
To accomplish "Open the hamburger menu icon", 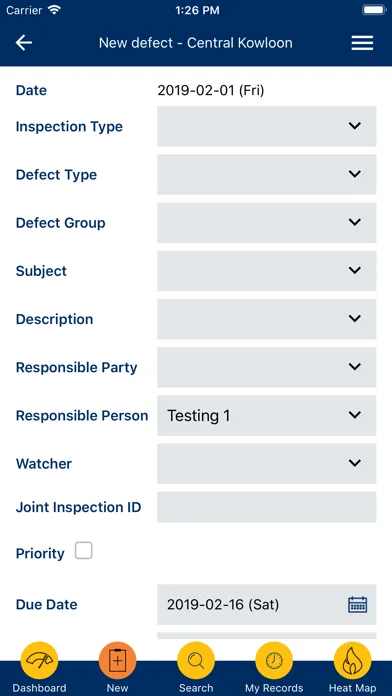I will tap(362, 43).
